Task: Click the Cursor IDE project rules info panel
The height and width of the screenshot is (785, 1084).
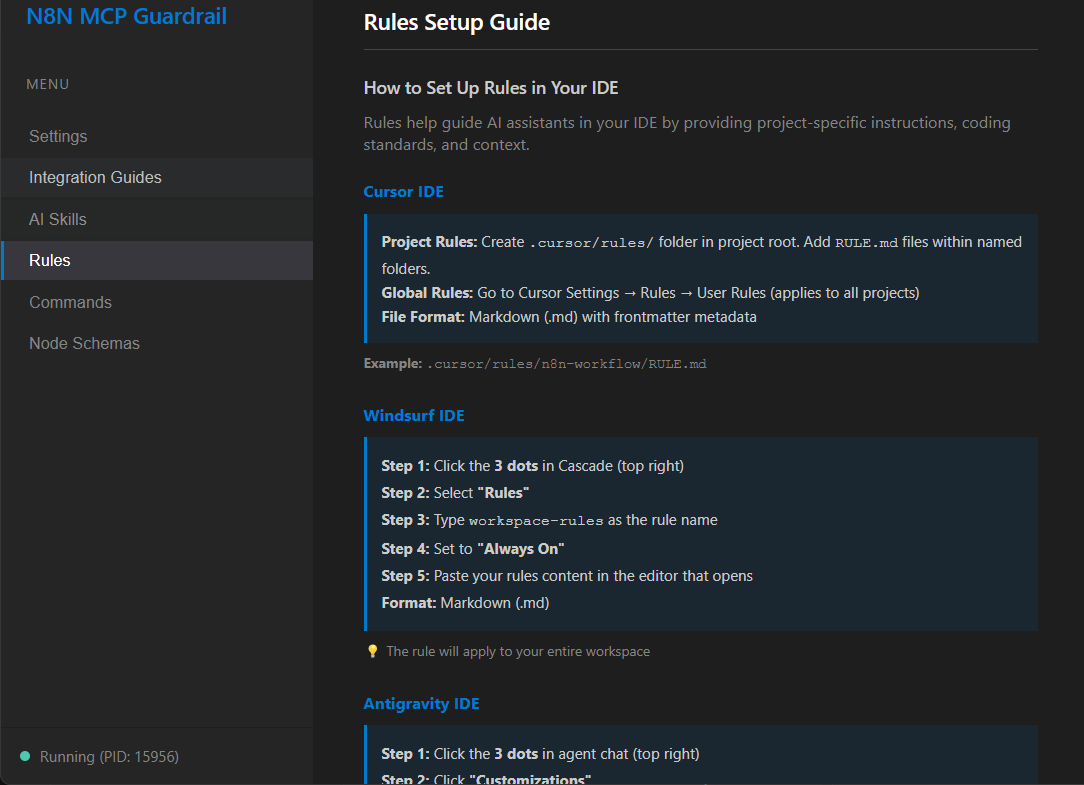Action: click(700, 278)
